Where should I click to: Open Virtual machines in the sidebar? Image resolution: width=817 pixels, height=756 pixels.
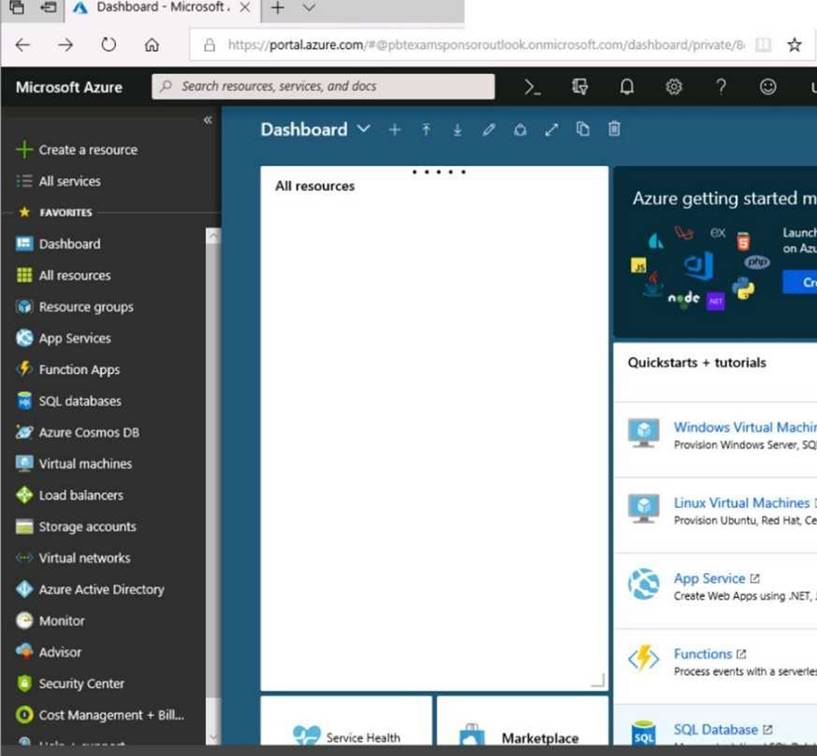tap(74, 464)
